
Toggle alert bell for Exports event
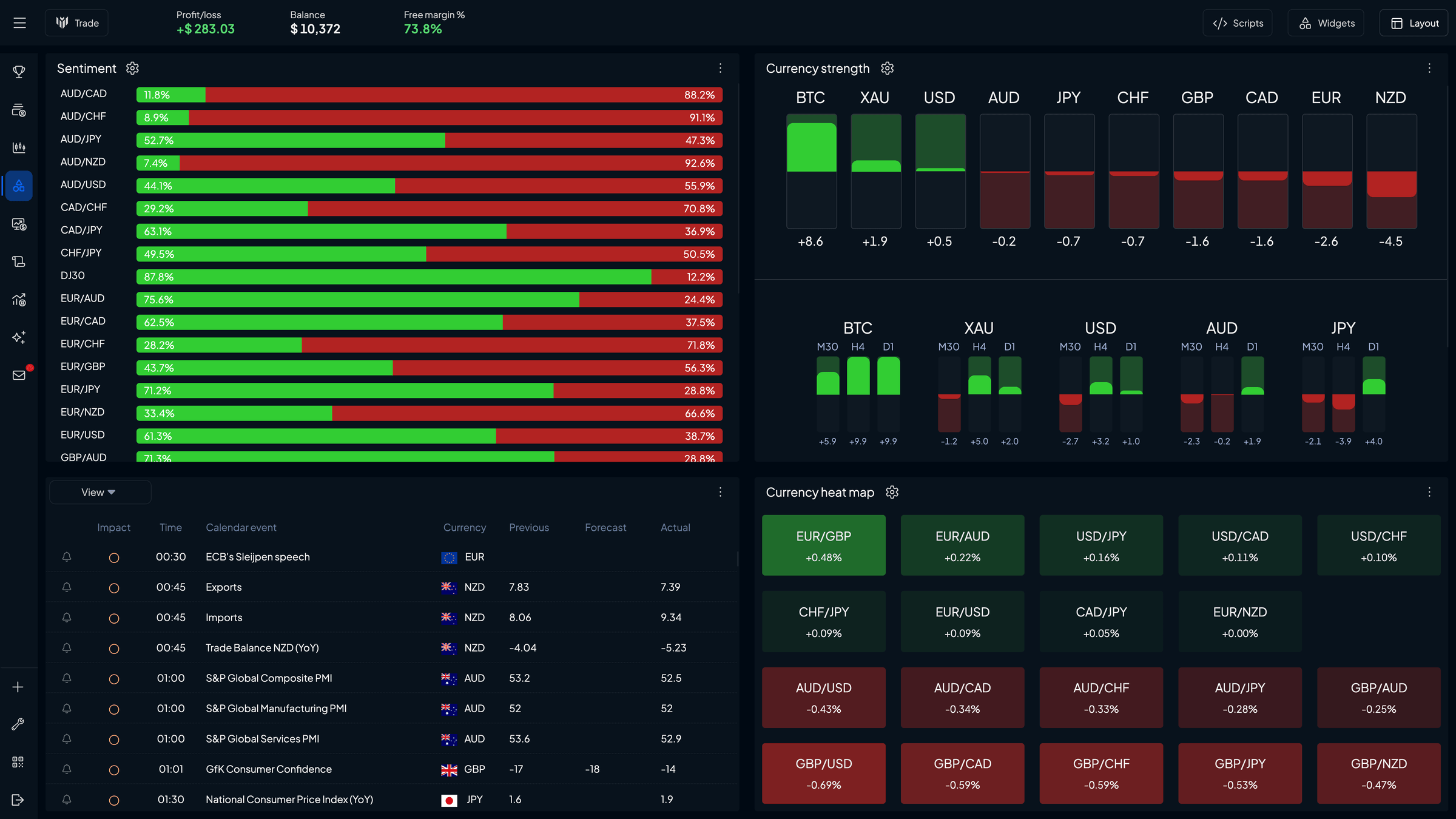(x=67, y=587)
